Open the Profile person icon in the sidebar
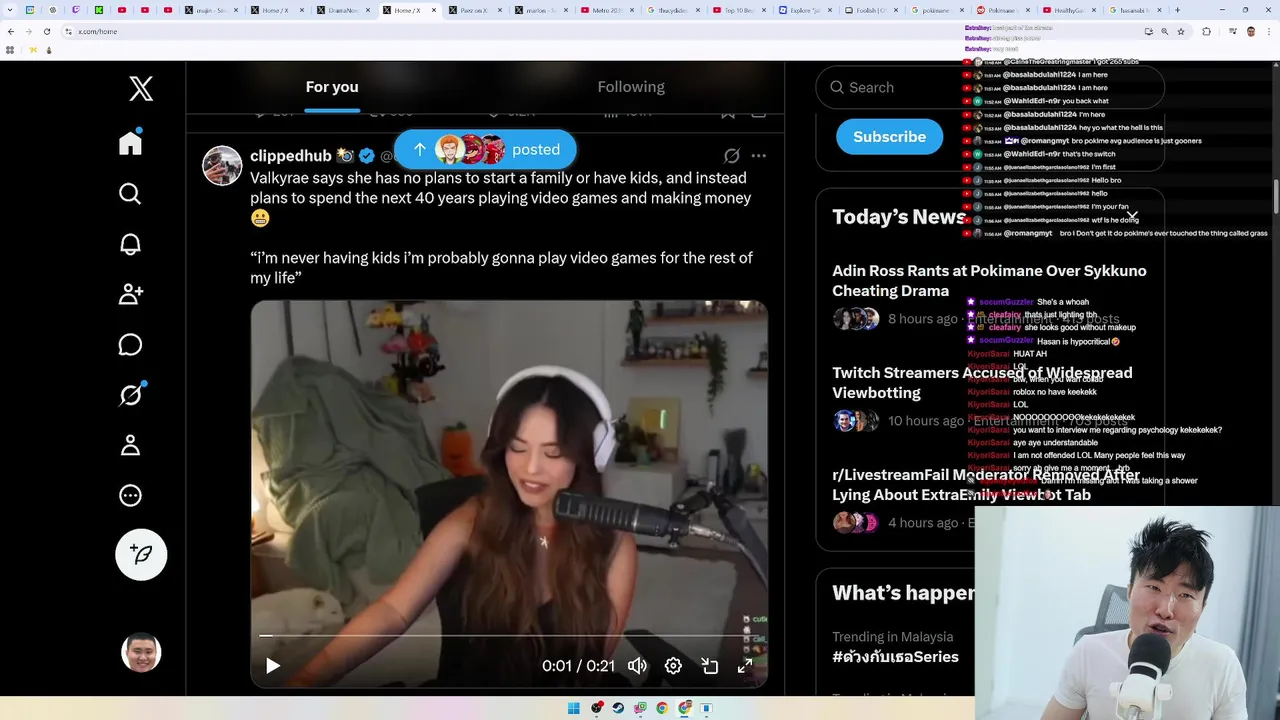 pyautogui.click(x=130, y=445)
